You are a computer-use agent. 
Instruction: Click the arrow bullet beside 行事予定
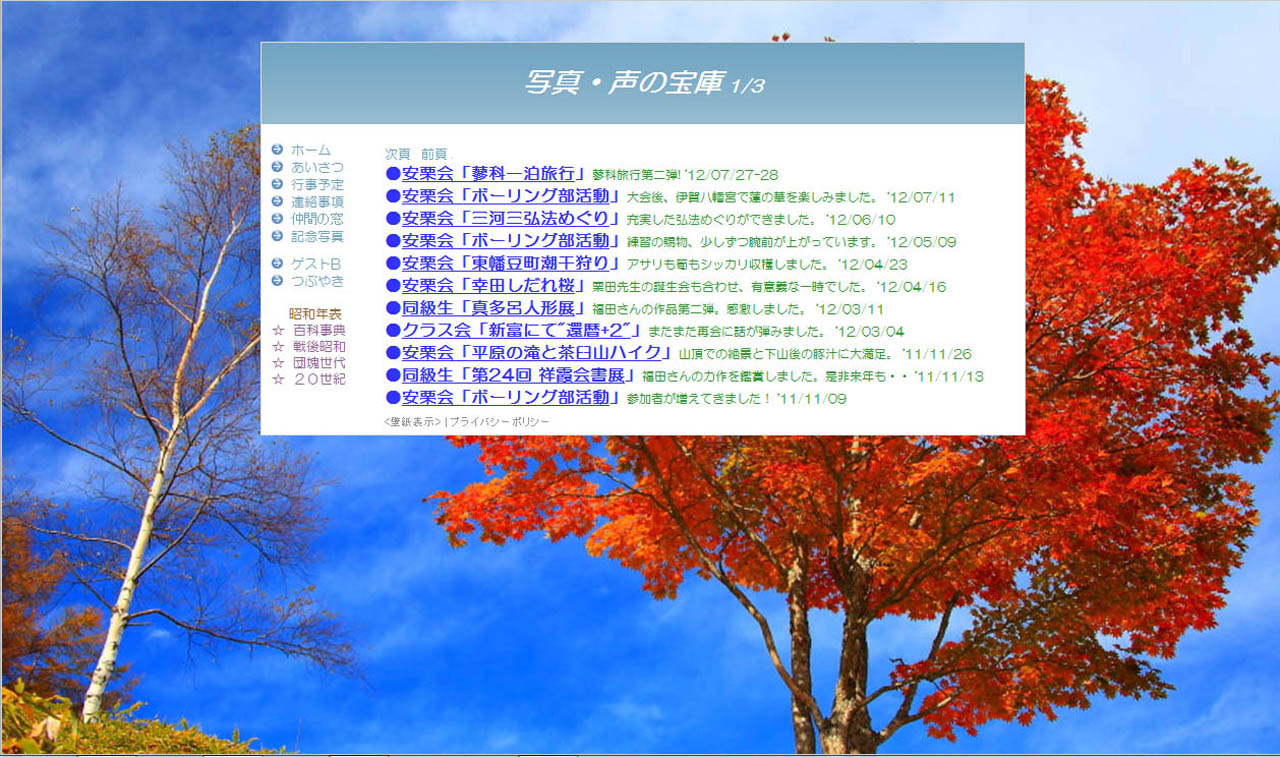pyautogui.click(x=277, y=184)
